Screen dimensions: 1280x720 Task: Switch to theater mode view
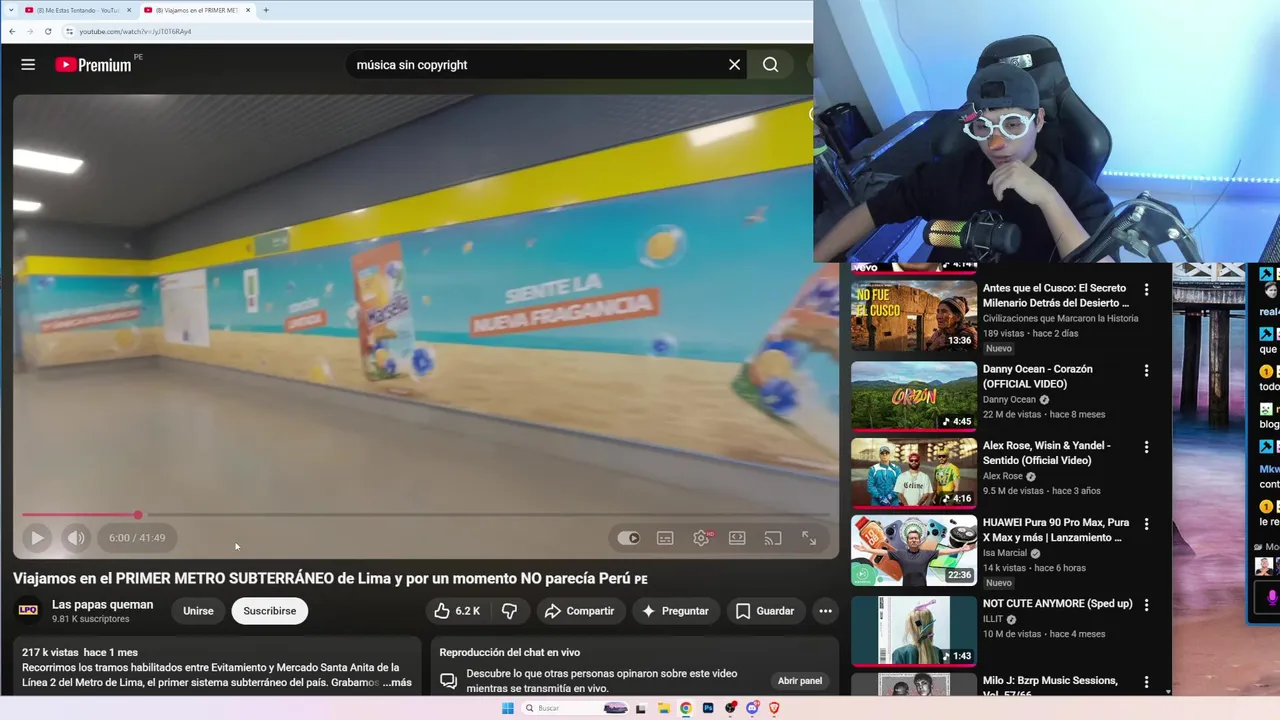click(737, 538)
